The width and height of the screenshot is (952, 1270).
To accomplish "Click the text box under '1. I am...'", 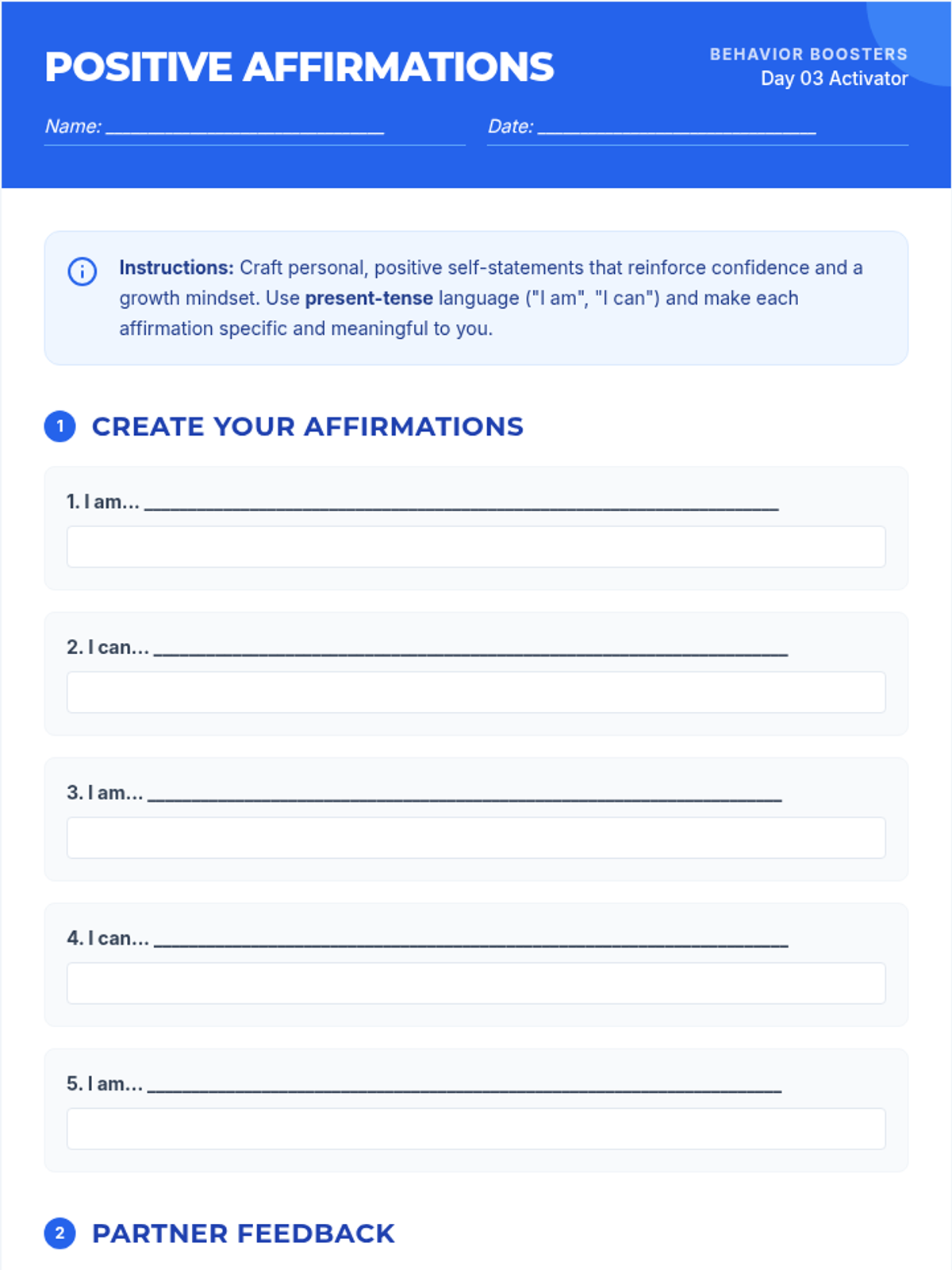I will pos(476,547).
